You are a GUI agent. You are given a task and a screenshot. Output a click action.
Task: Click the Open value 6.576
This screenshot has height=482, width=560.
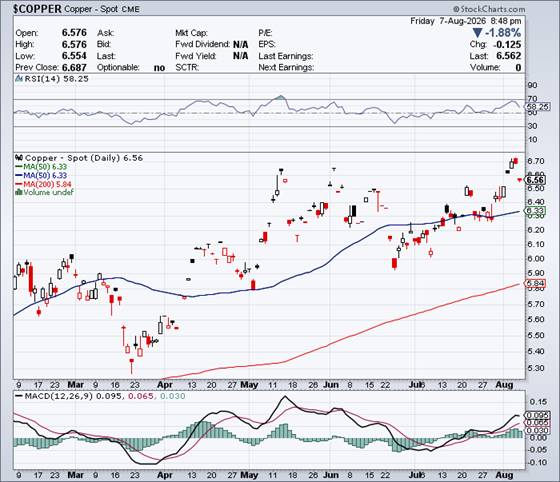pyautogui.click(x=74, y=32)
